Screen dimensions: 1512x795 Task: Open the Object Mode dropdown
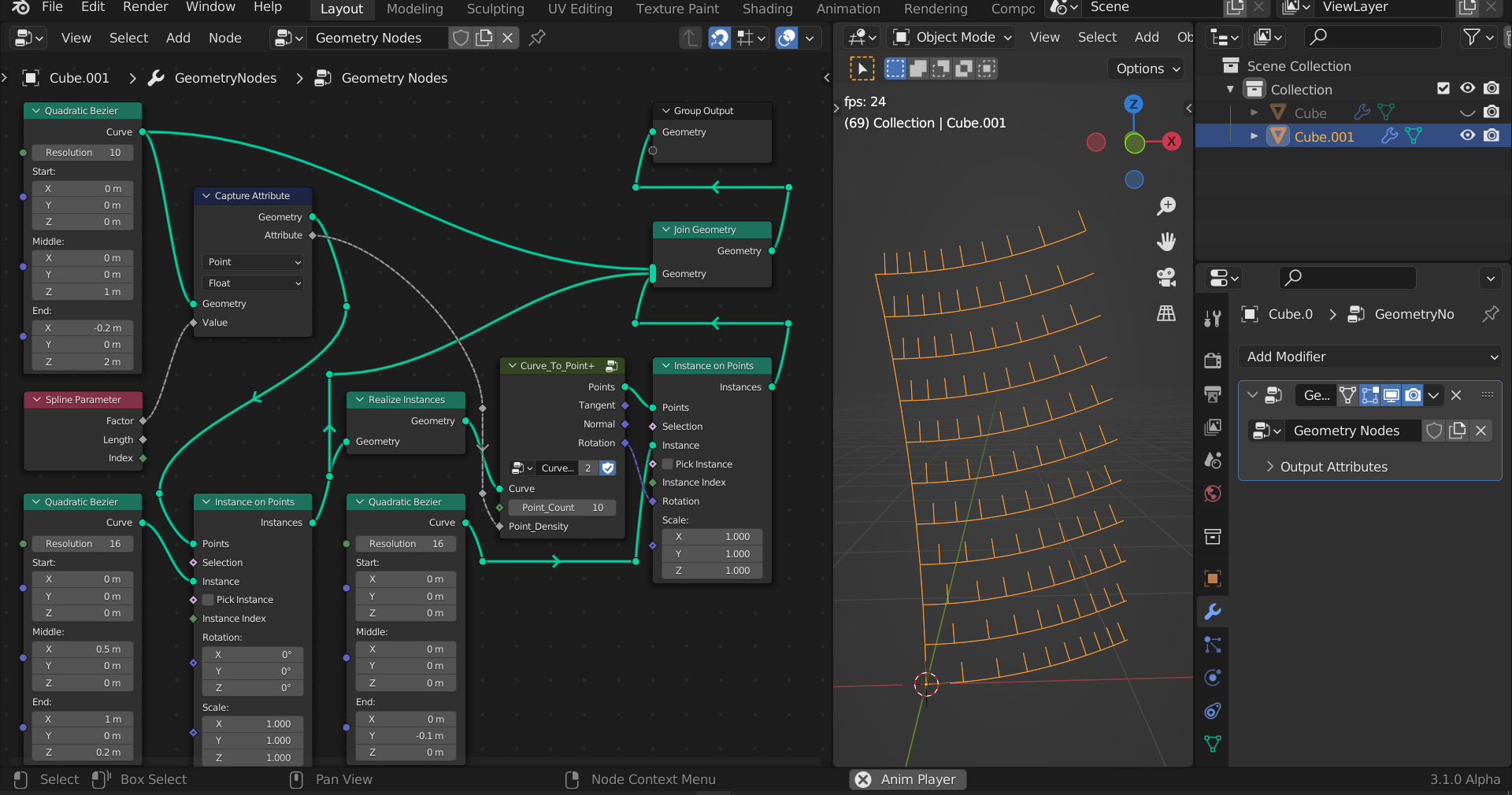951,37
